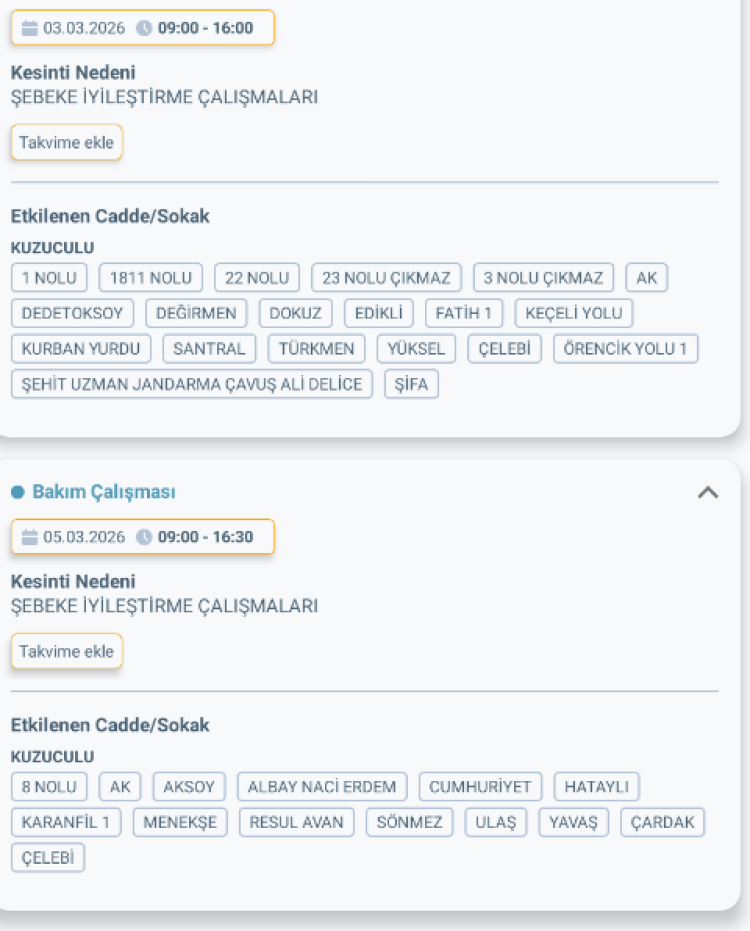750x931 pixels.
Task: Select the ÇARDAK street chip
Action: 663,822
